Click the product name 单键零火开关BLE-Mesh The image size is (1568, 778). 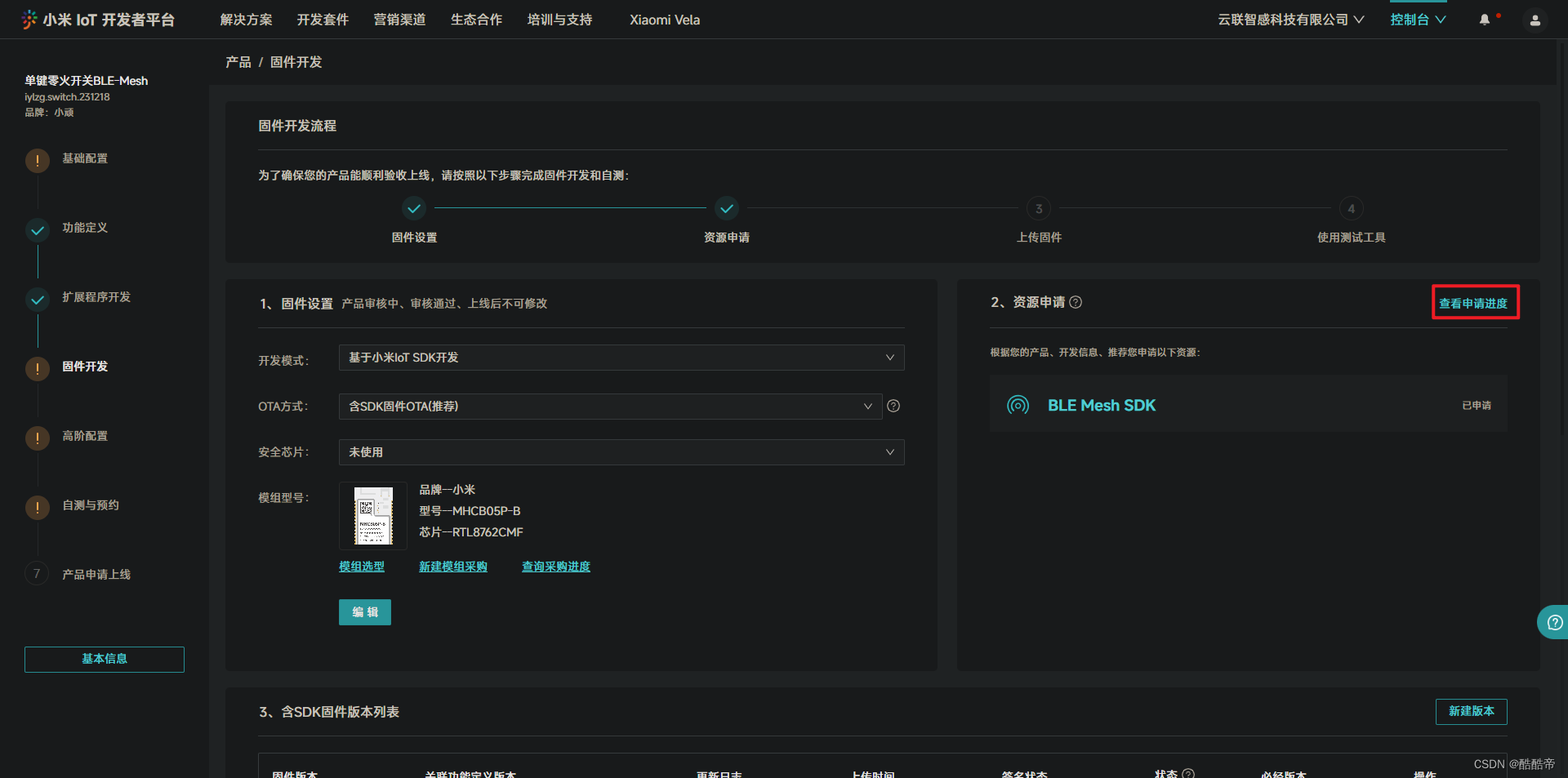click(x=86, y=81)
